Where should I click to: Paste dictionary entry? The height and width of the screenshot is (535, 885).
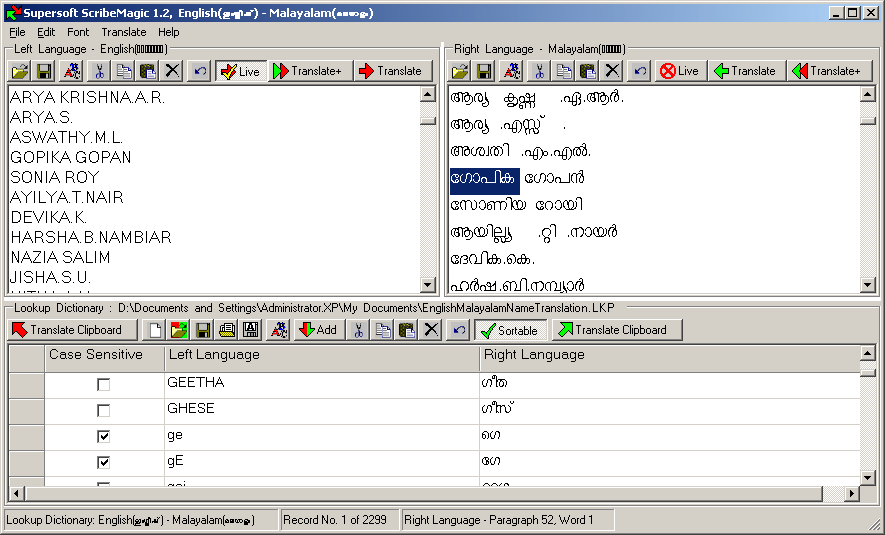pos(407,330)
